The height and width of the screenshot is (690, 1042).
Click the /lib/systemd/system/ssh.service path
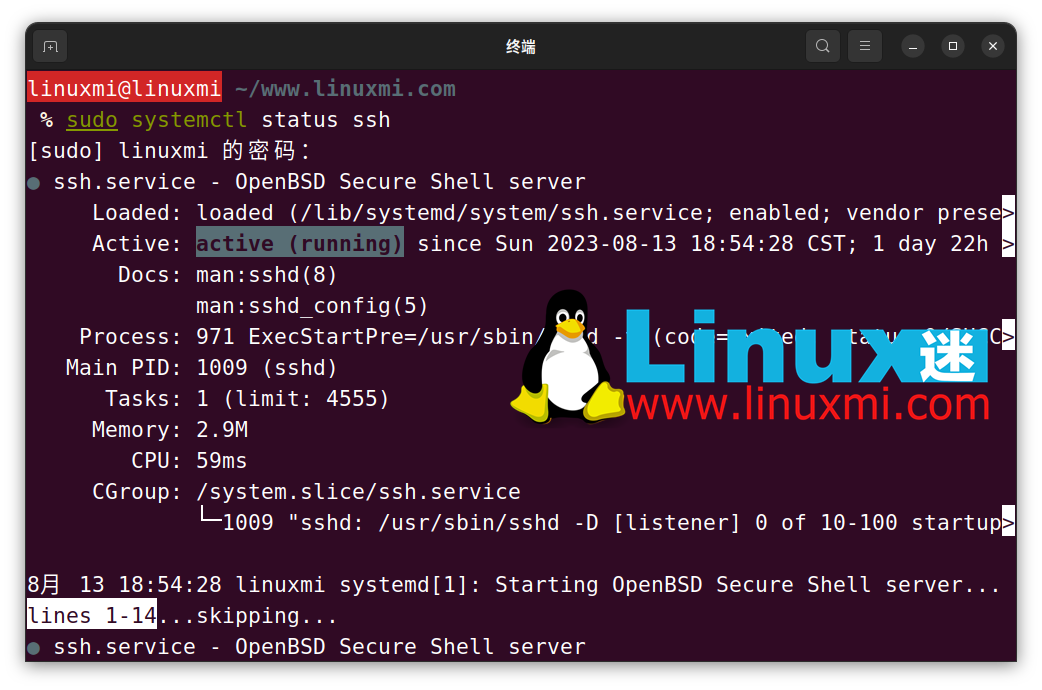[x=502, y=213]
